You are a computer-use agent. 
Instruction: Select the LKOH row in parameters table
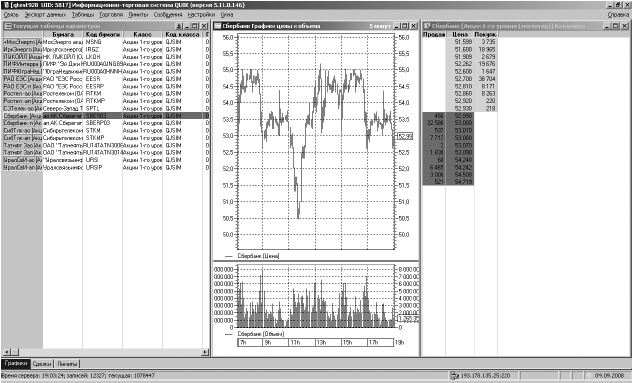[106, 57]
